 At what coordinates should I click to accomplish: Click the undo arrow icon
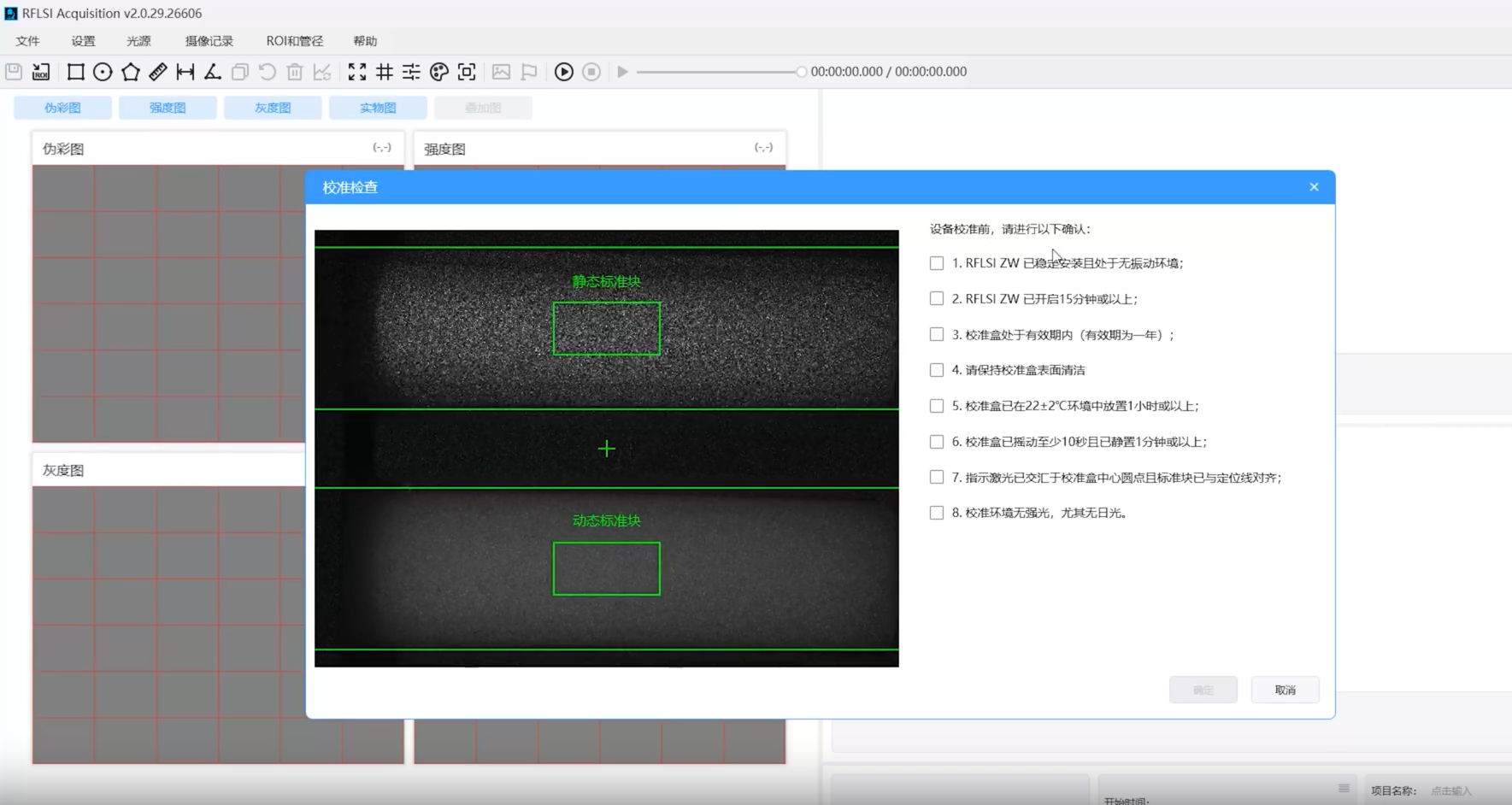click(x=268, y=72)
